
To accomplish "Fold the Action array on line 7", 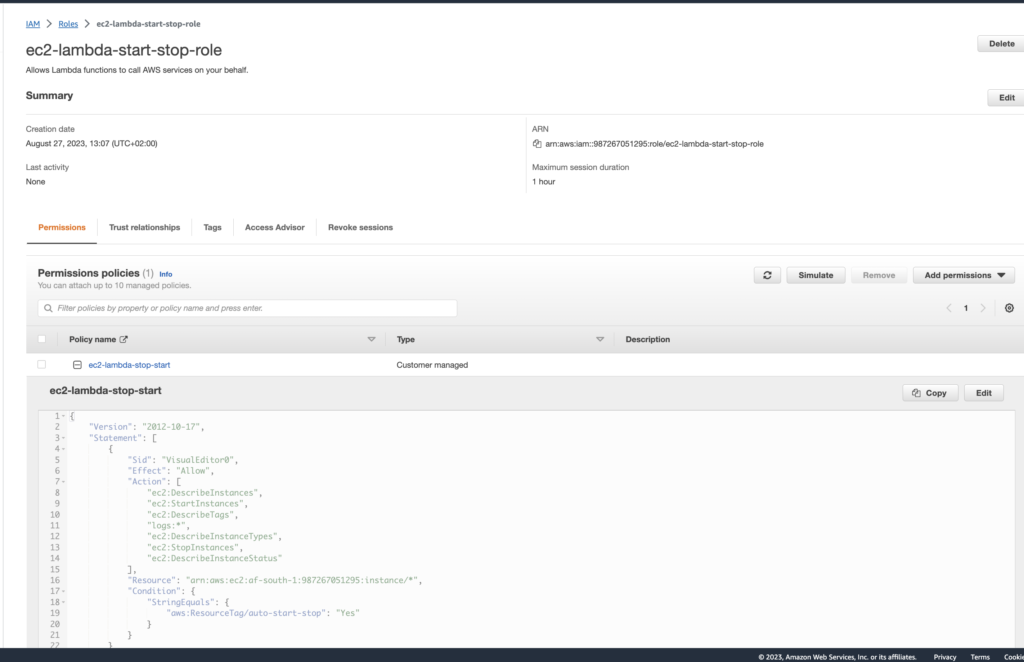I will tap(63, 482).
